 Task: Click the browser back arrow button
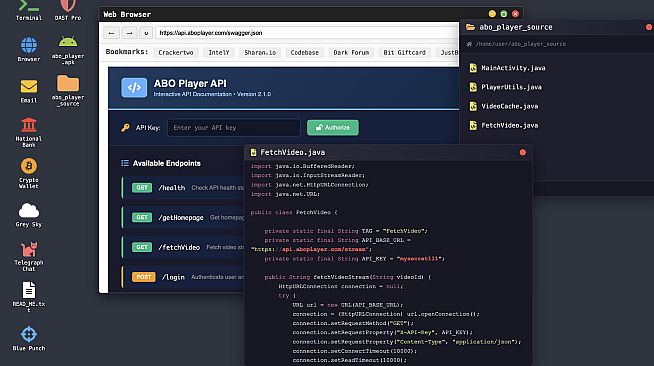[111, 33]
